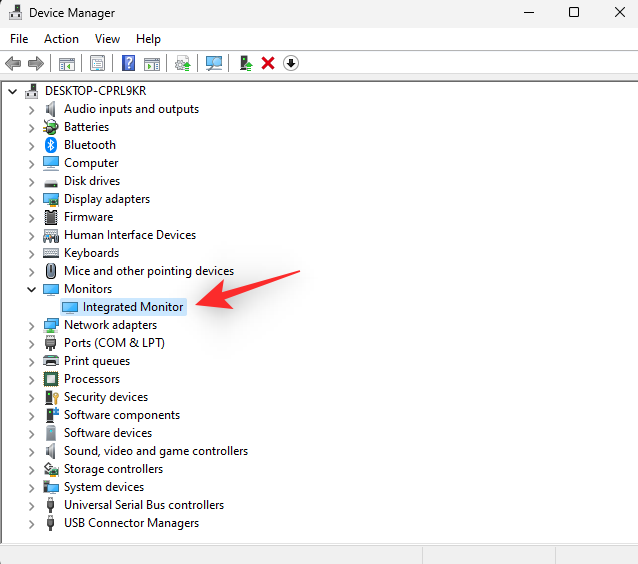Open the File menu
The width and height of the screenshot is (638, 564).
tap(19, 39)
